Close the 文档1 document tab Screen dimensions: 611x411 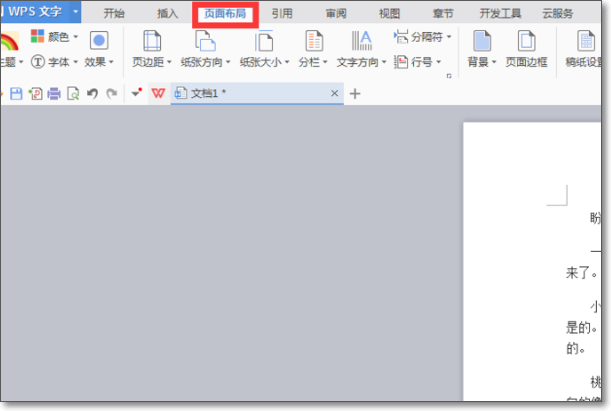334,93
